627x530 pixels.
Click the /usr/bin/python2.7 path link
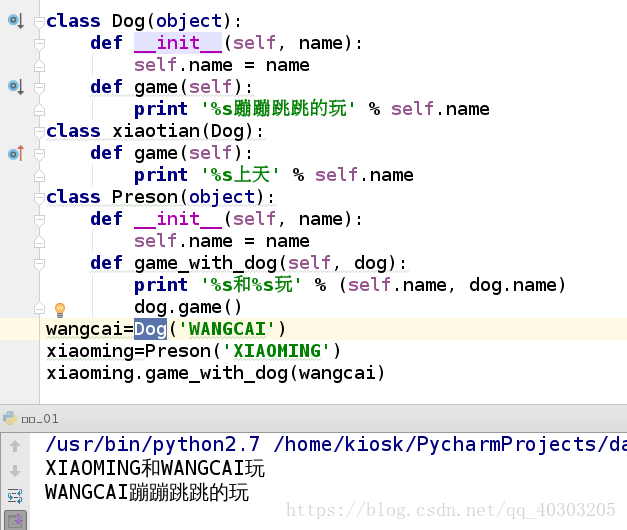pos(153,444)
